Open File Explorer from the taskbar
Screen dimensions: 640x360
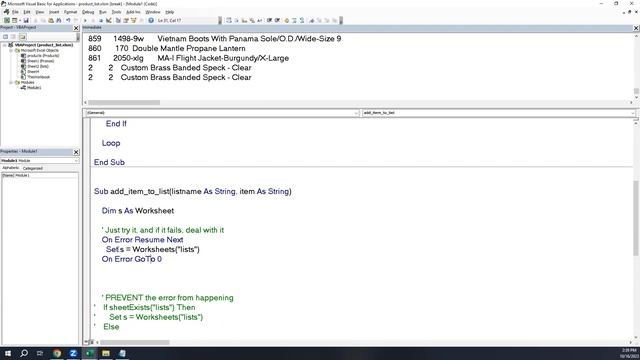106,353
